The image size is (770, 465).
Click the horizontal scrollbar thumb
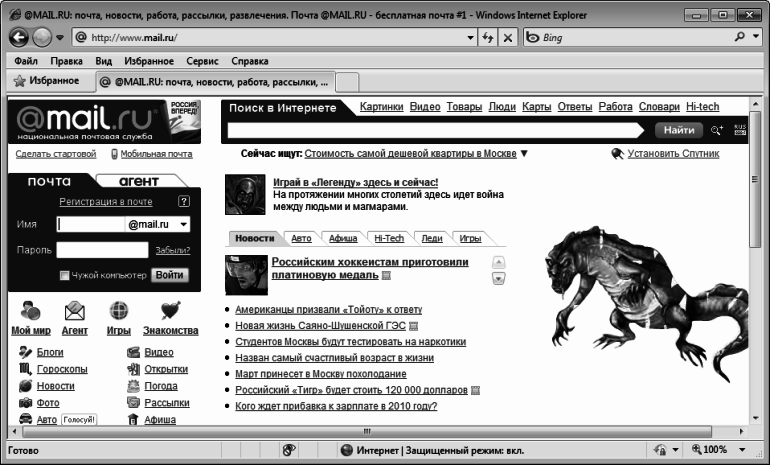tap(367, 432)
